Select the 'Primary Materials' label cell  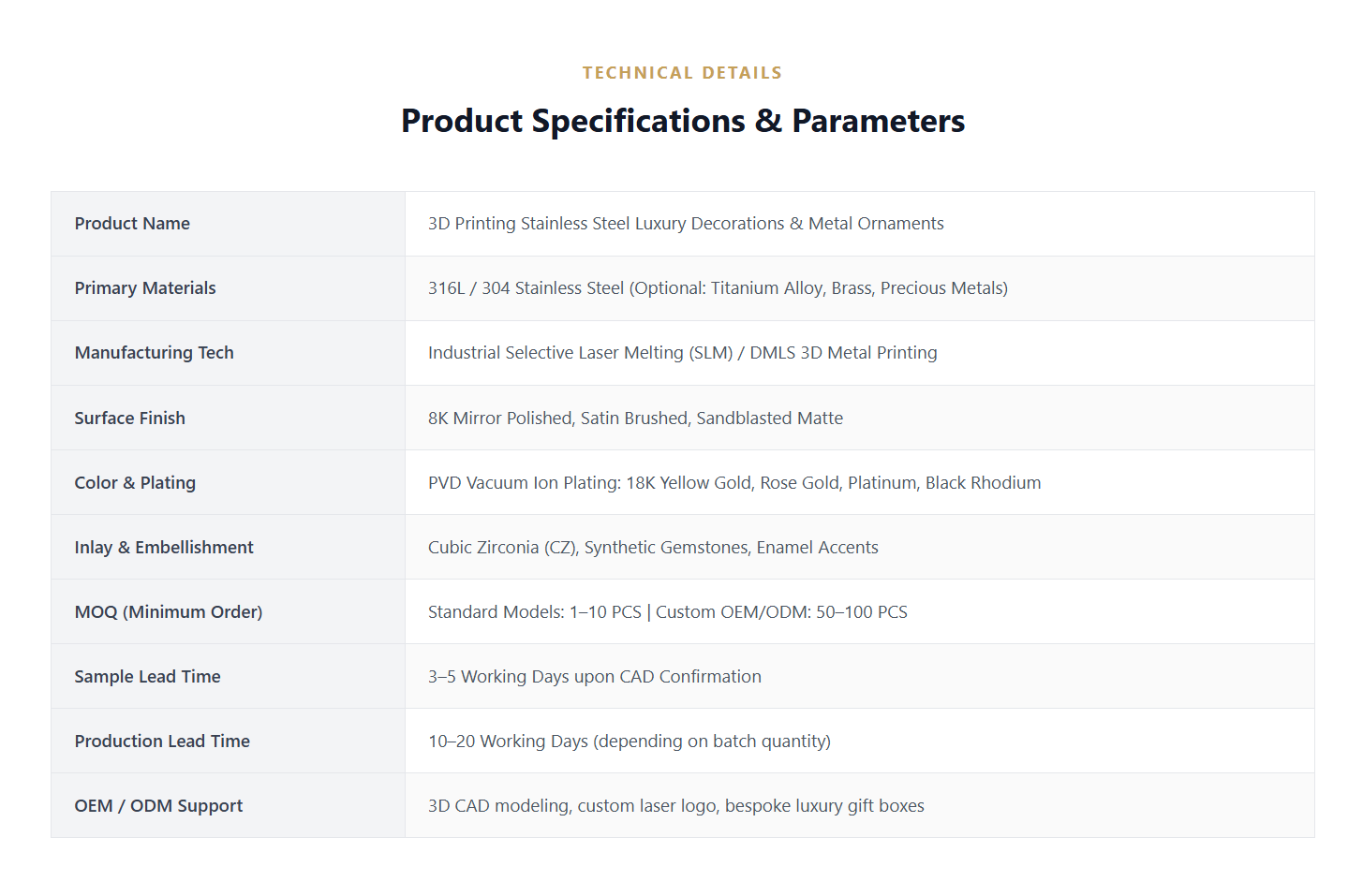click(228, 288)
